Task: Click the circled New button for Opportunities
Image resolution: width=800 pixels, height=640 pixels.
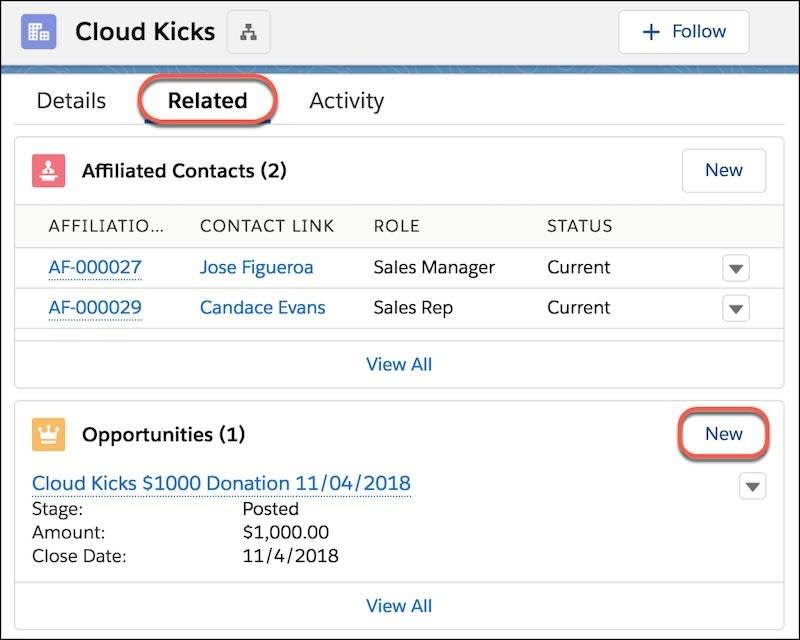Action: [723, 434]
